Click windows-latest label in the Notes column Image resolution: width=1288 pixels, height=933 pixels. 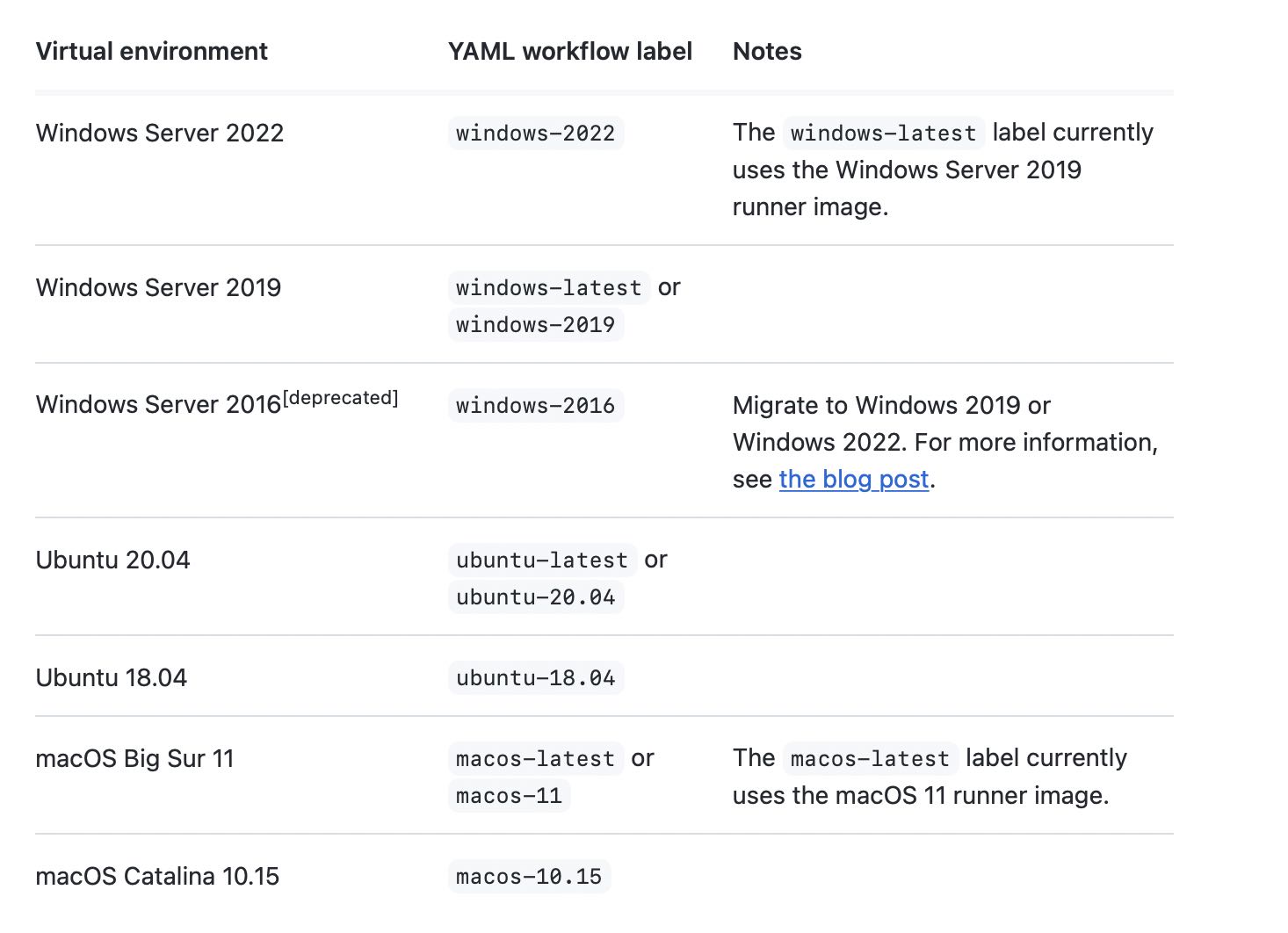[x=883, y=134]
